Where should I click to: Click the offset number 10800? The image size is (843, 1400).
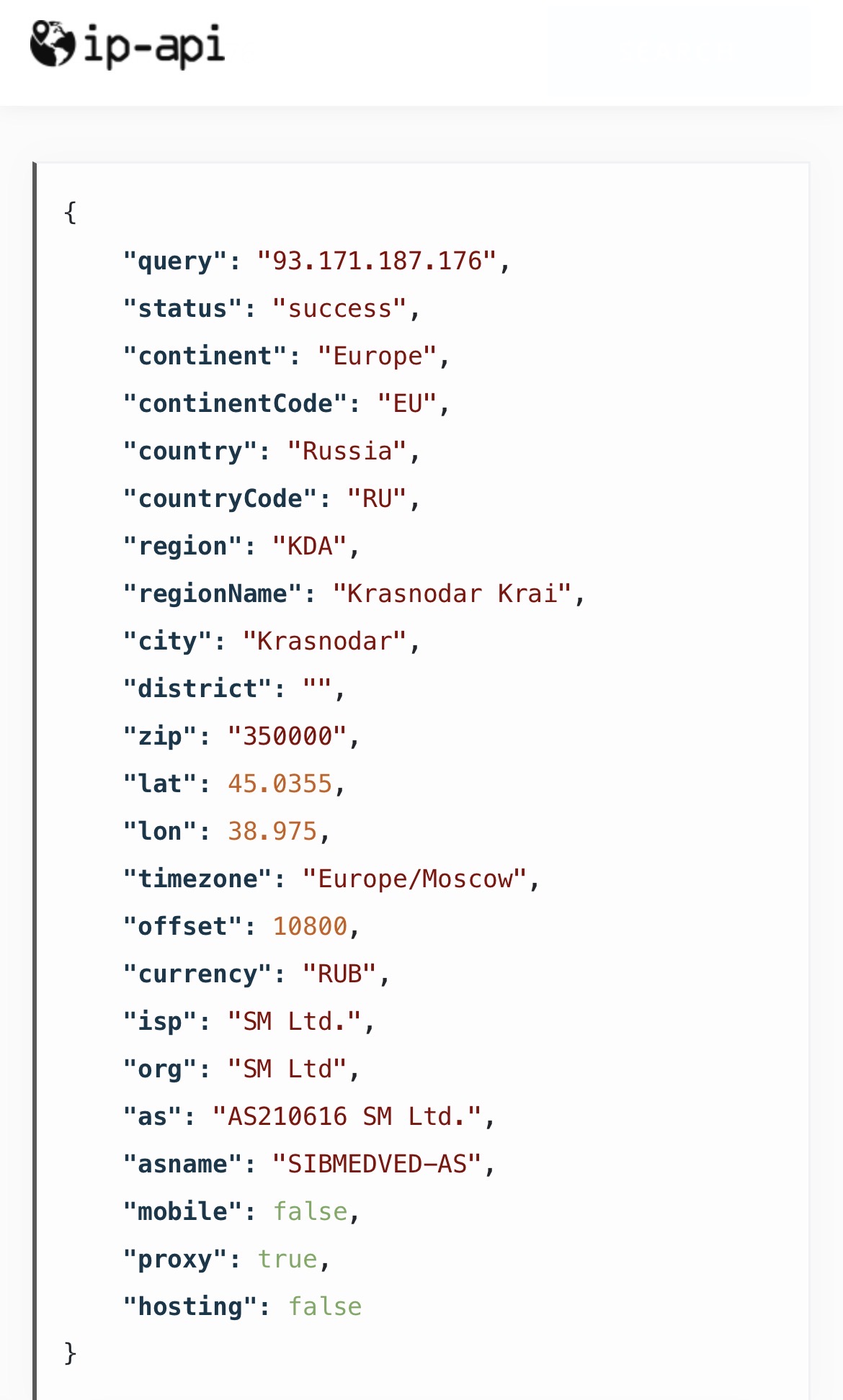[310, 926]
